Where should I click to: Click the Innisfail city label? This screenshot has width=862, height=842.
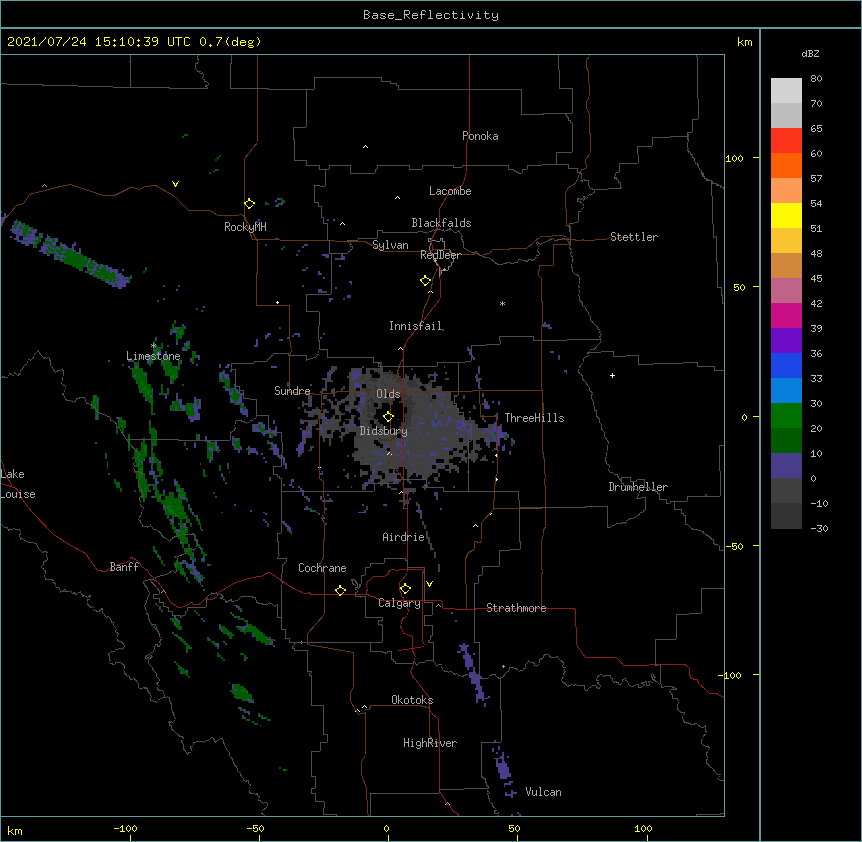coord(416,326)
